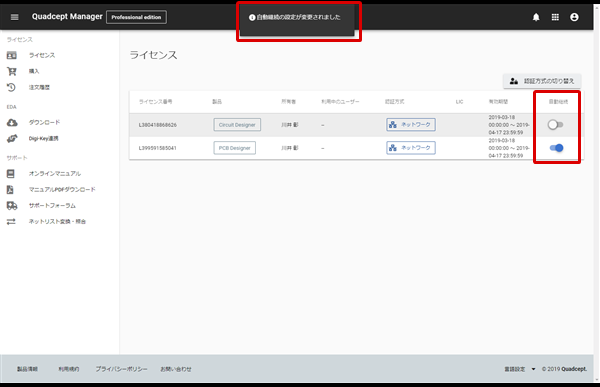Select license number L399591585041
This screenshot has width=600, height=387.
click(158, 148)
